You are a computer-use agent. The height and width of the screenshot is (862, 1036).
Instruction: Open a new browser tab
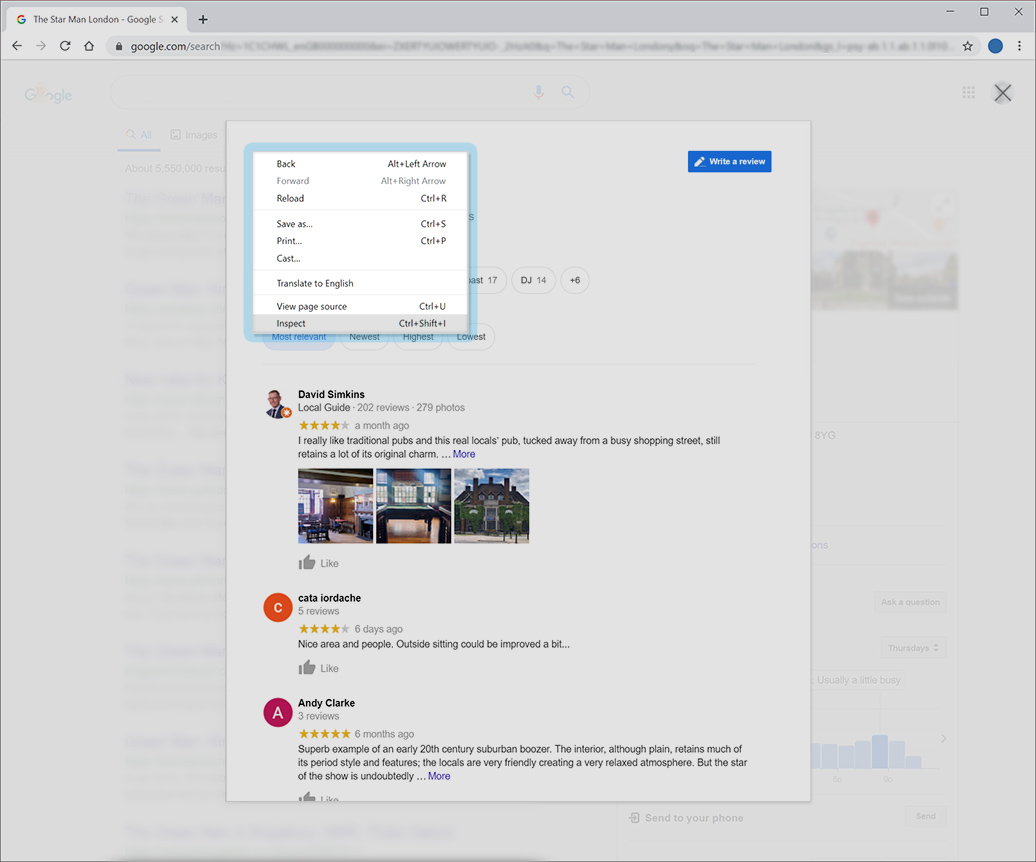(203, 19)
